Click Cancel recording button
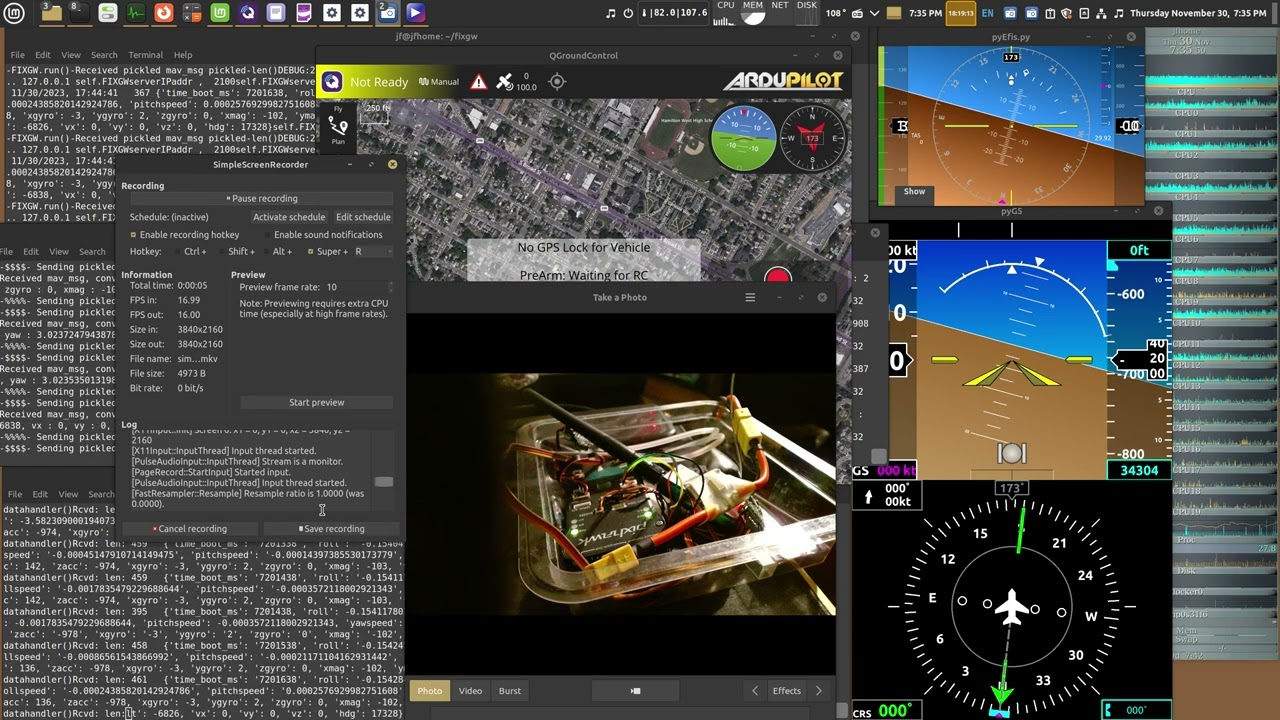1280x720 pixels. pyautogui.click(x=190, y=529)
